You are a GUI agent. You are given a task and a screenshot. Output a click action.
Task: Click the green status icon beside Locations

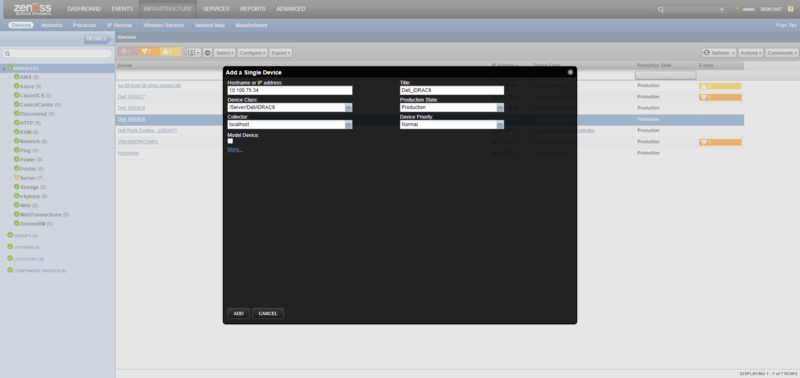pyautogui.click(x=10, y=259)
